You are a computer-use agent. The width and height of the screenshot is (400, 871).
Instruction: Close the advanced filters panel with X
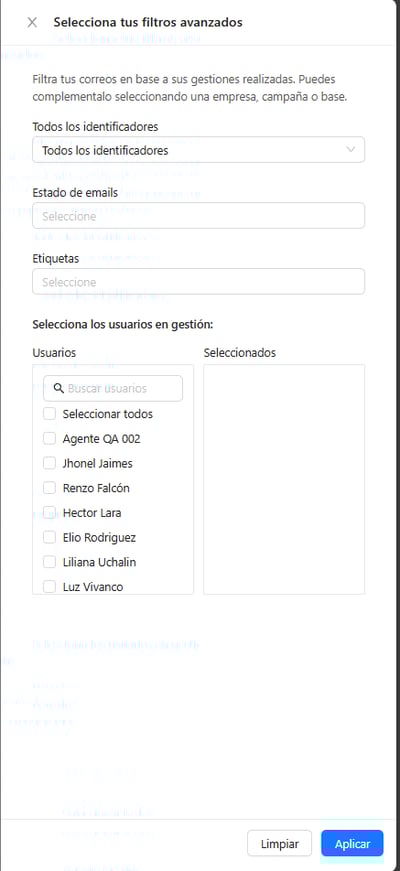(x=32, y=22)
